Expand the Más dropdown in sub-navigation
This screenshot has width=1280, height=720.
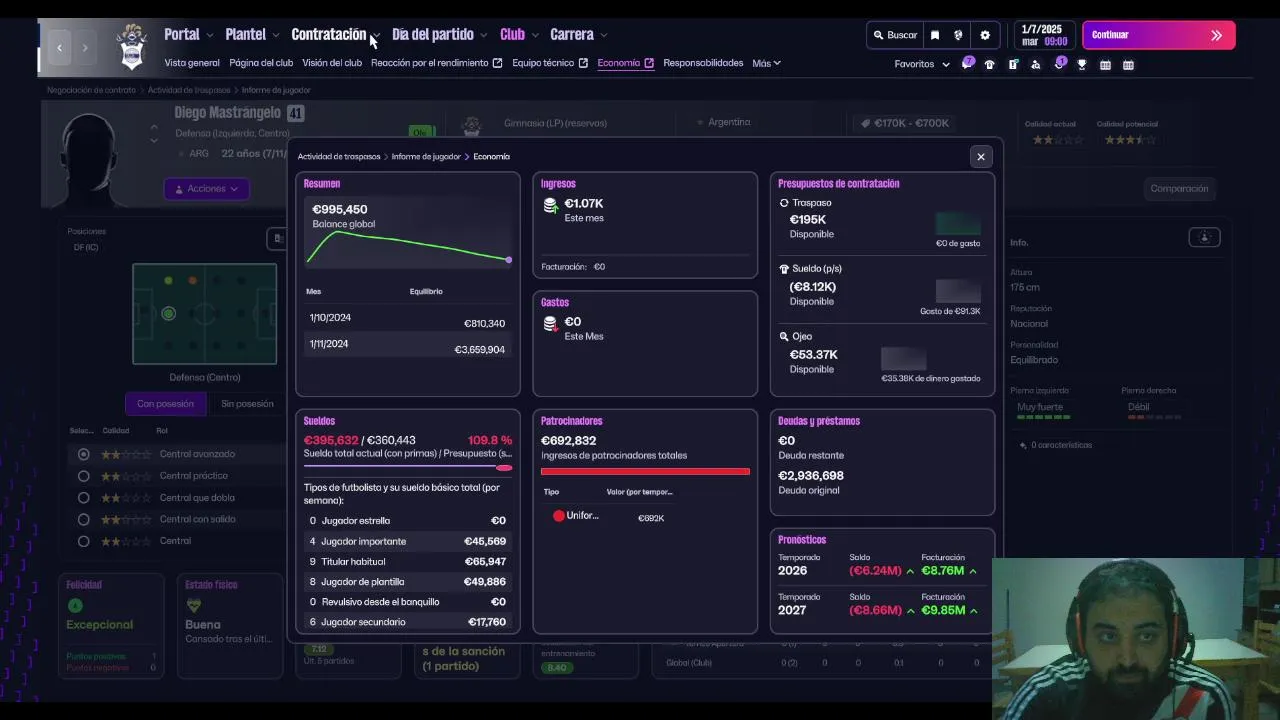click(x=766, y=63)
